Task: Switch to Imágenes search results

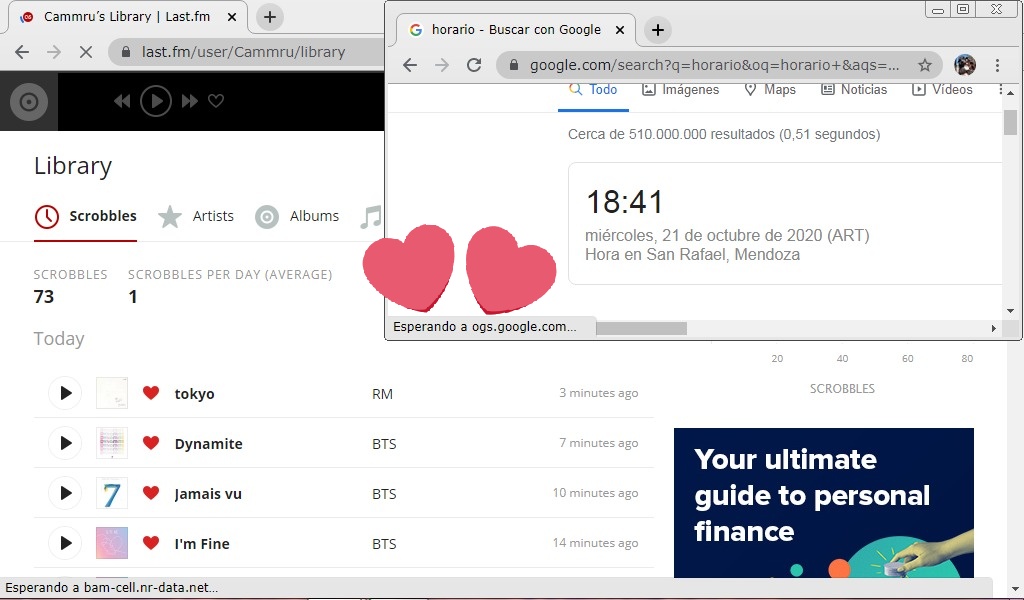Action: coord(680,90)
